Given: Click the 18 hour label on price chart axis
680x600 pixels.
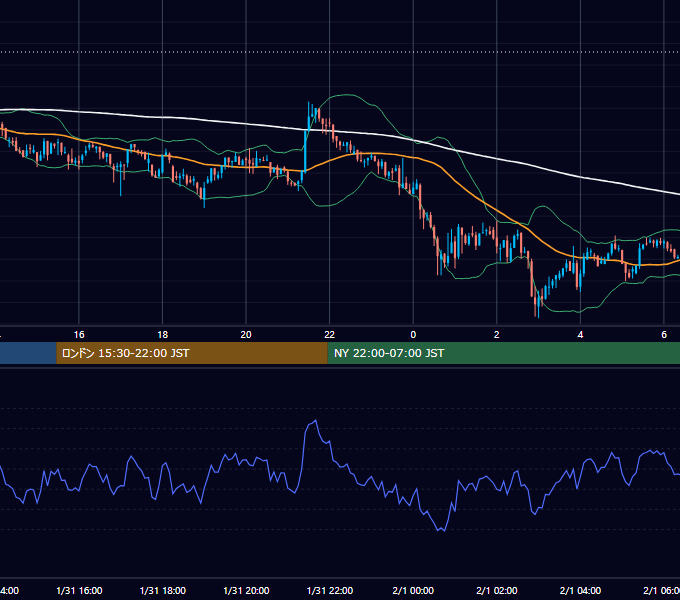Looking at the screenshot, I should click(x=163, y=335).
